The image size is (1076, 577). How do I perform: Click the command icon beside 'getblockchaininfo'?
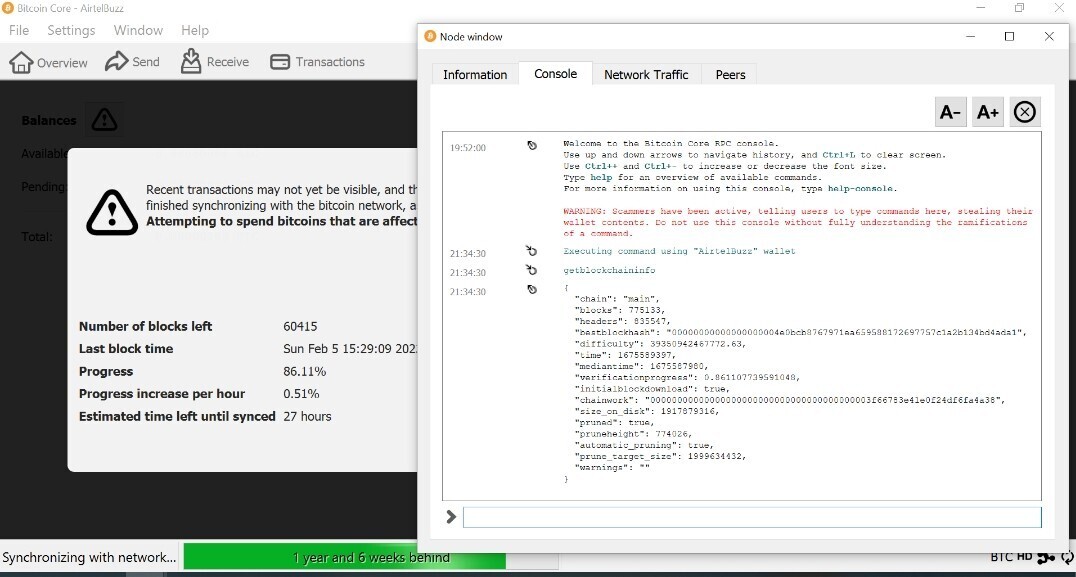pos(531,270)
